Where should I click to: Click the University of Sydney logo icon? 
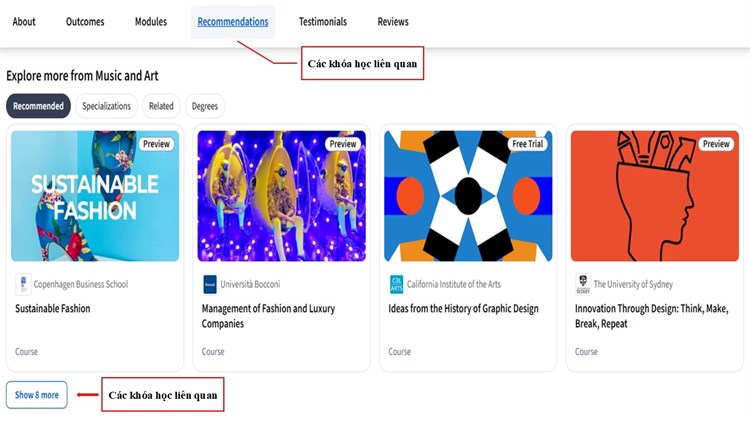pos(583,284)
